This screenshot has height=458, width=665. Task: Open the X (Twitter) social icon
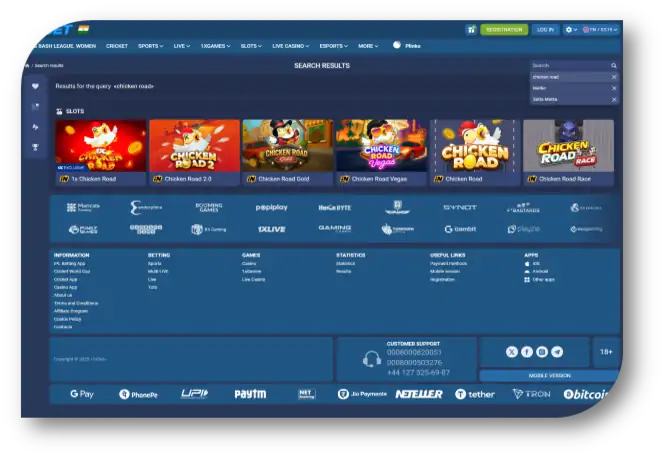pos(511,352)
